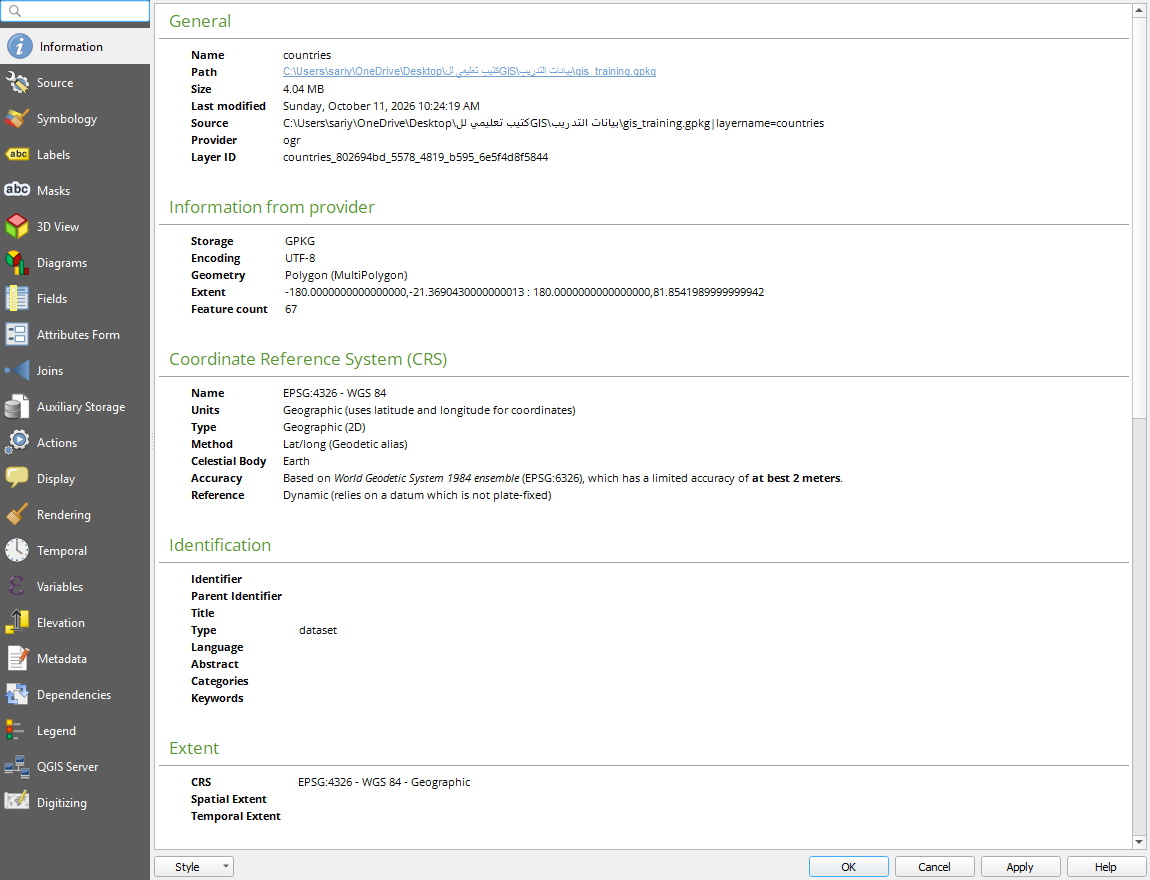Click the Rendering brush icon
1150x880 pixels.
(x=17, y=515)
